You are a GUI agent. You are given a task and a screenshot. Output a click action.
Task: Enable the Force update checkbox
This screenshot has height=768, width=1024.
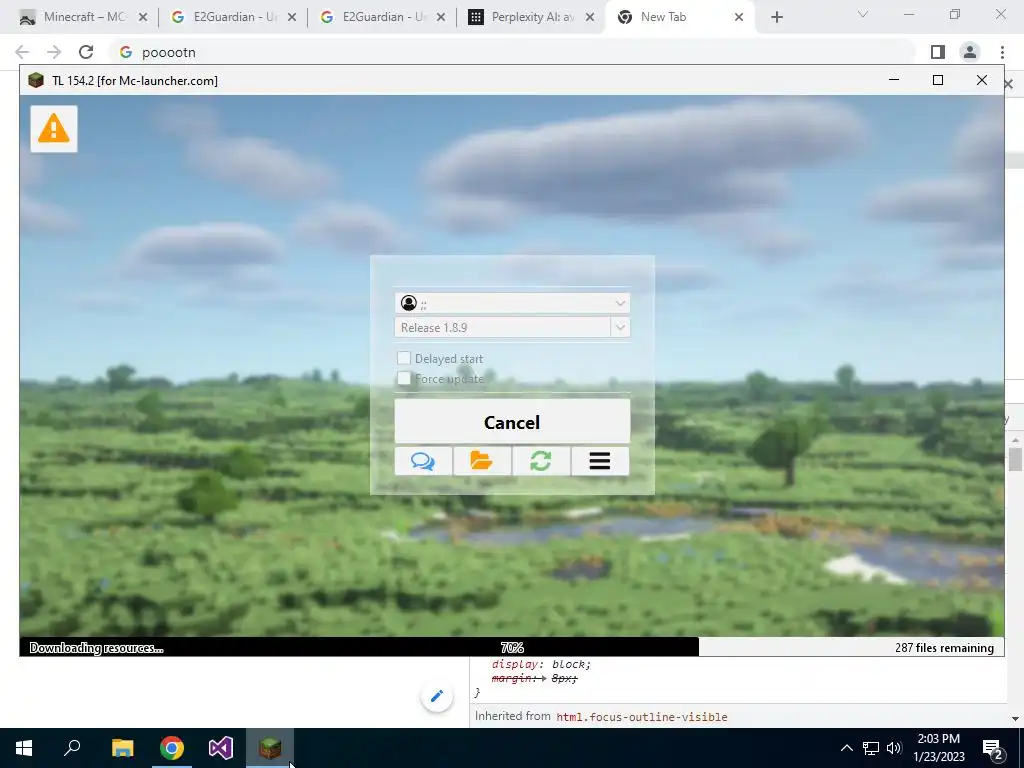click(404, 378)
